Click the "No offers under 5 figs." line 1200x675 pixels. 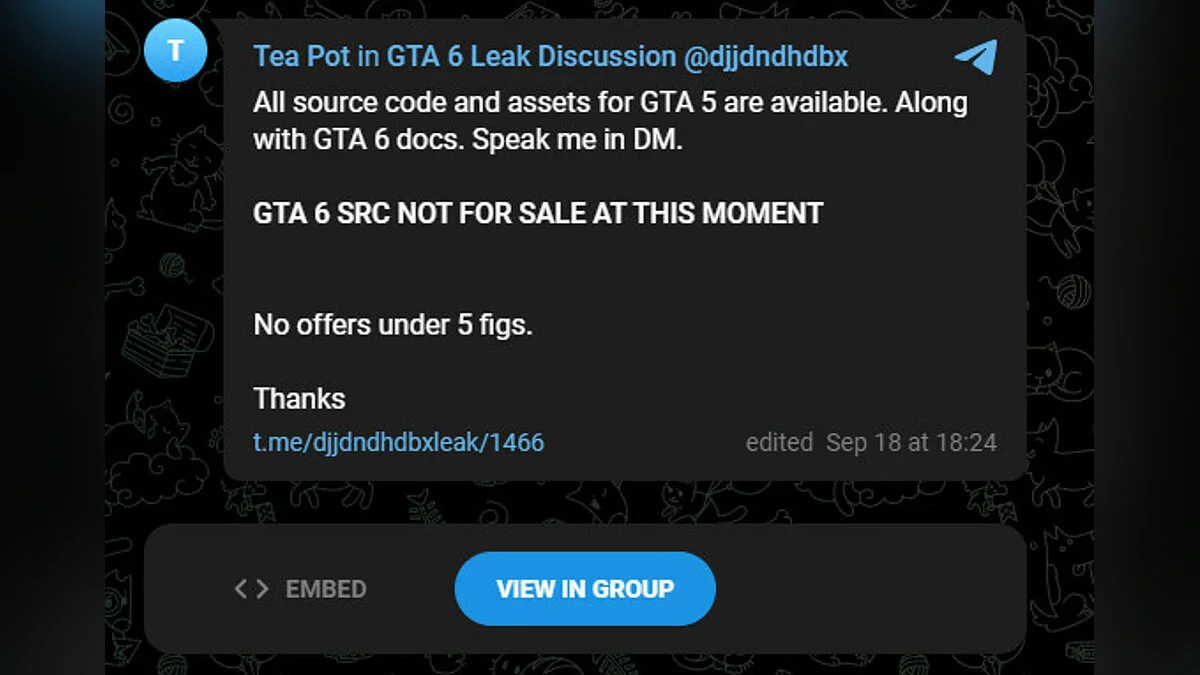(392, 324)
